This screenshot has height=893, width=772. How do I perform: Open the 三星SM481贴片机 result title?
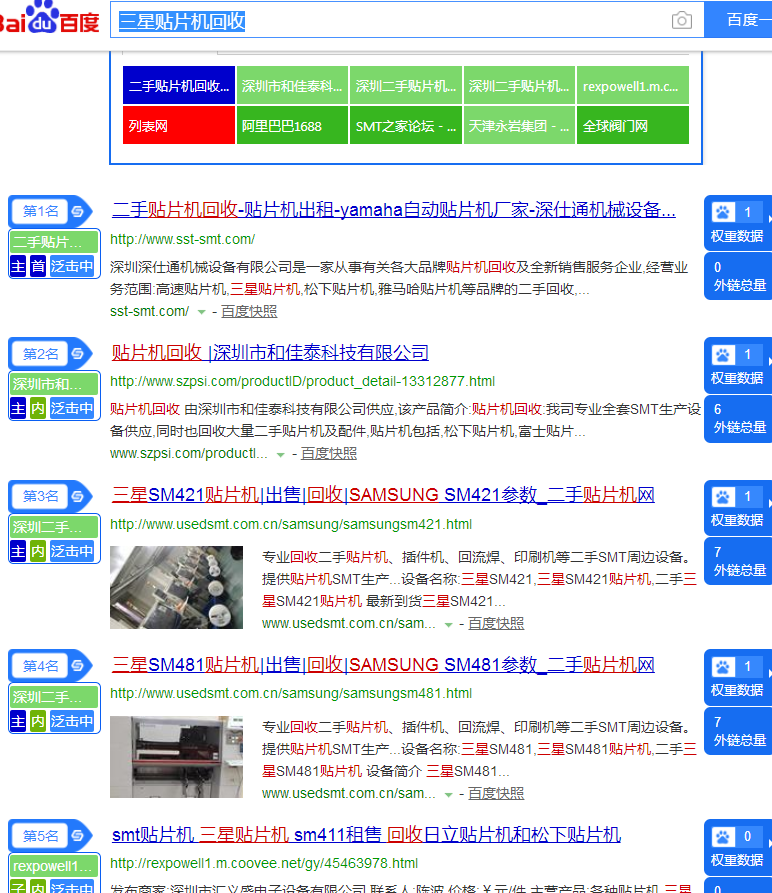click(383, 665)
